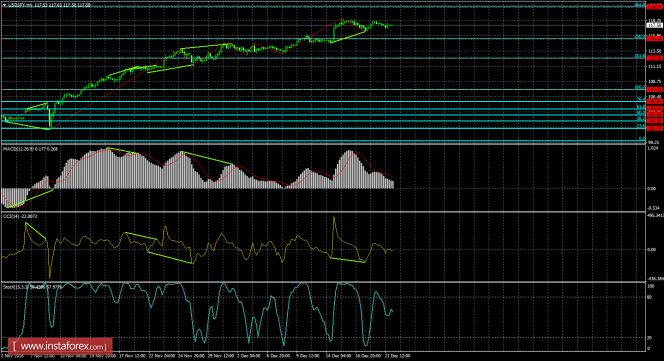The width and height of the screenshot is (664, 361).
Task: Select the 107.82 red Fibonacci price tag
Action: pos(655,89)
